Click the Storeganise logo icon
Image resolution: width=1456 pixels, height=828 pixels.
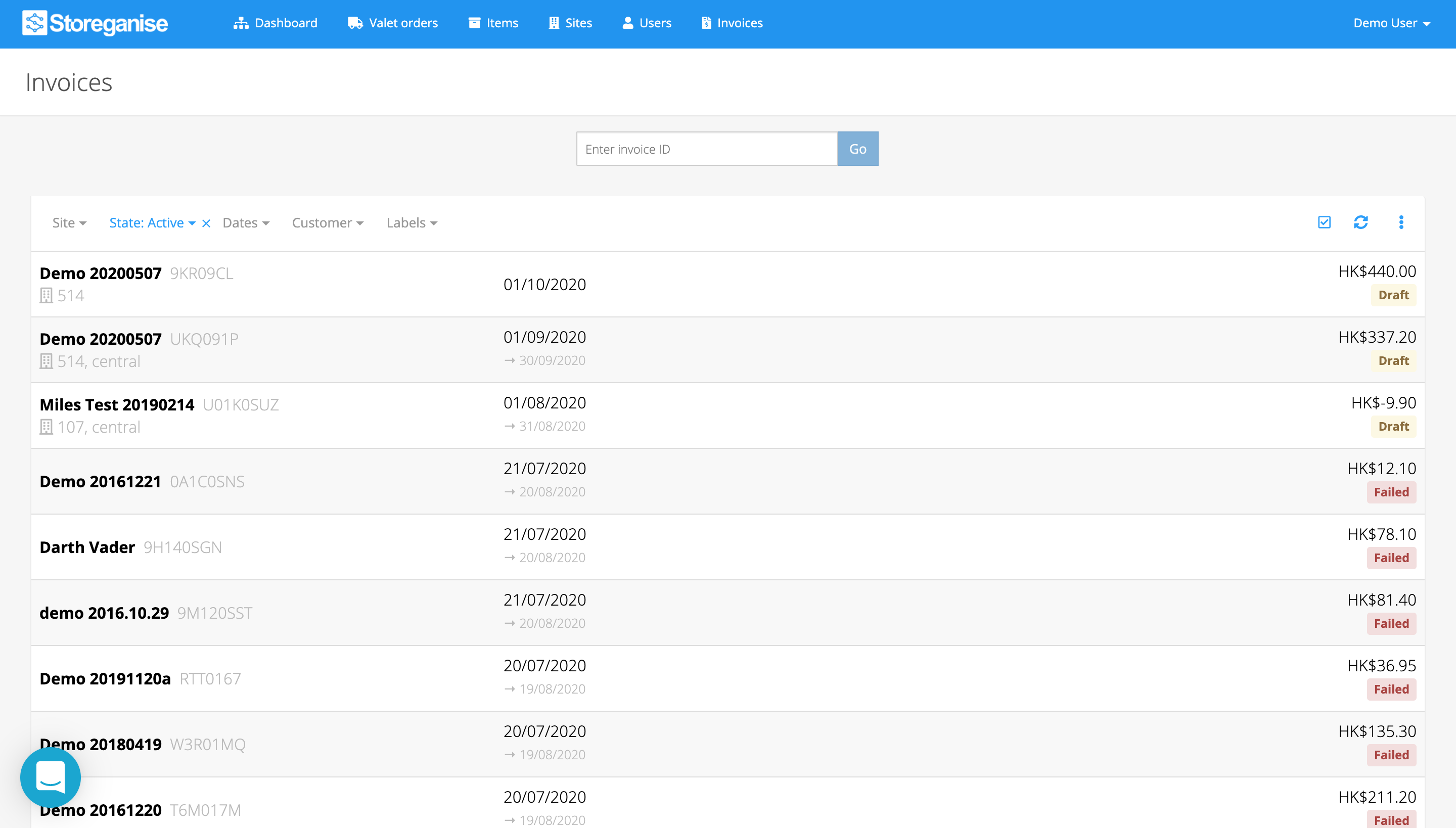tap(34, 23)
